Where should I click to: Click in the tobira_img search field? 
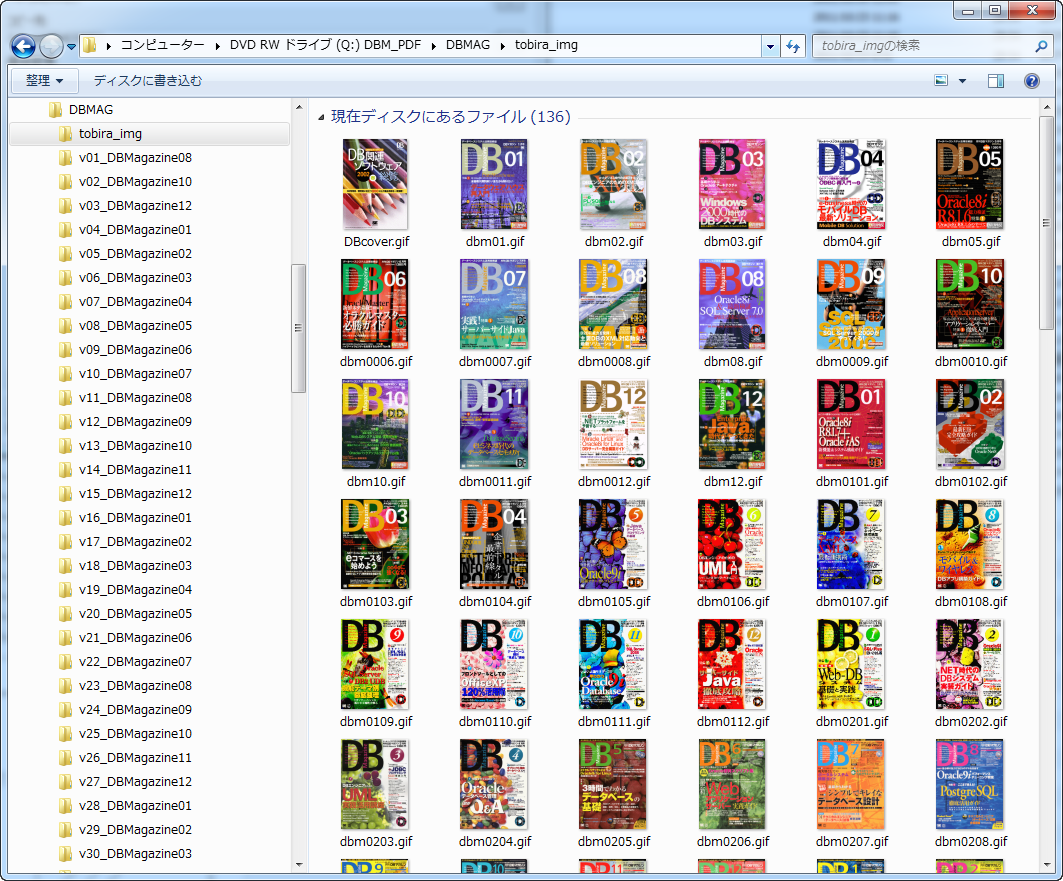tap(920, 46)
